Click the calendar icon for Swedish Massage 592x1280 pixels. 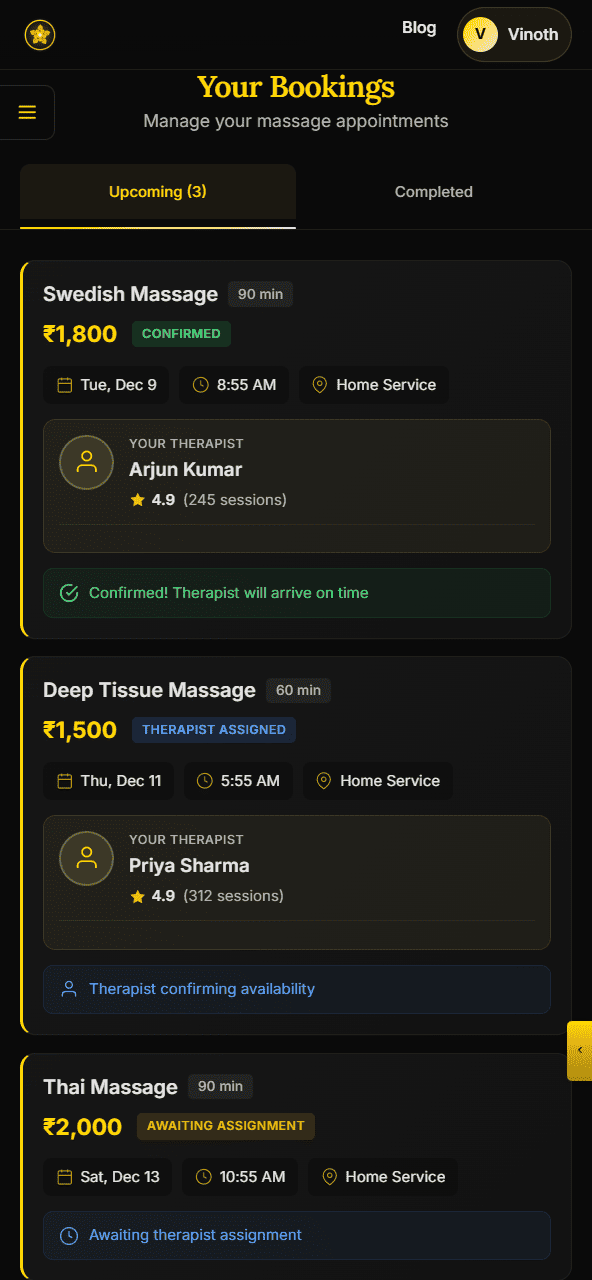point(63,385)
